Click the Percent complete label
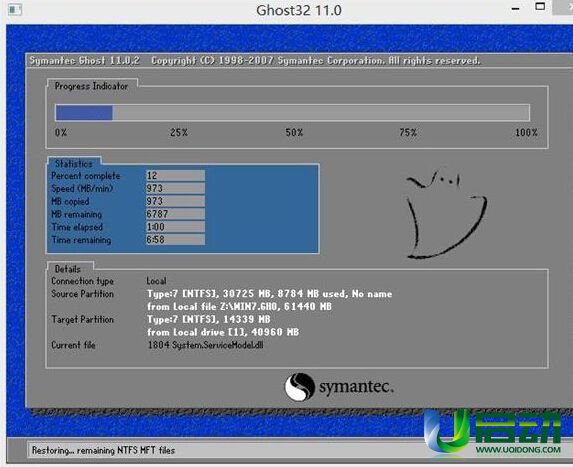Screen dimensions: 573x467 tap(86, 176)
